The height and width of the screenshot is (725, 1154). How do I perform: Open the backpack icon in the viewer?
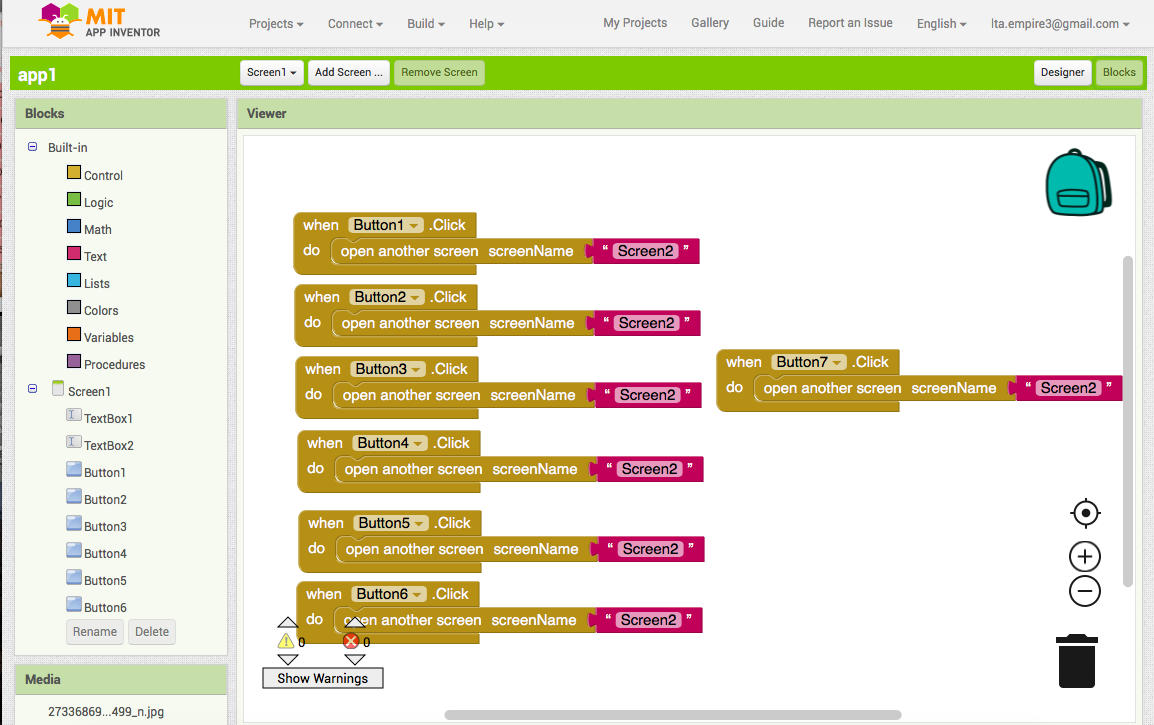coord(1077,183)
